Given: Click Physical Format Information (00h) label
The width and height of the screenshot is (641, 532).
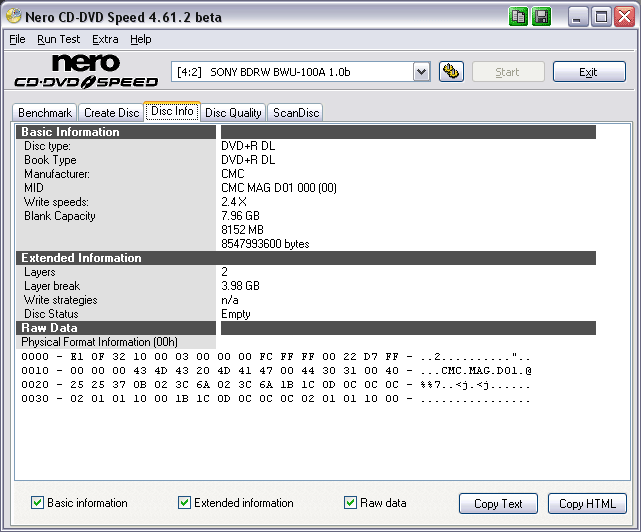Looking at the screenshot, I should click(x=99, y=342).
